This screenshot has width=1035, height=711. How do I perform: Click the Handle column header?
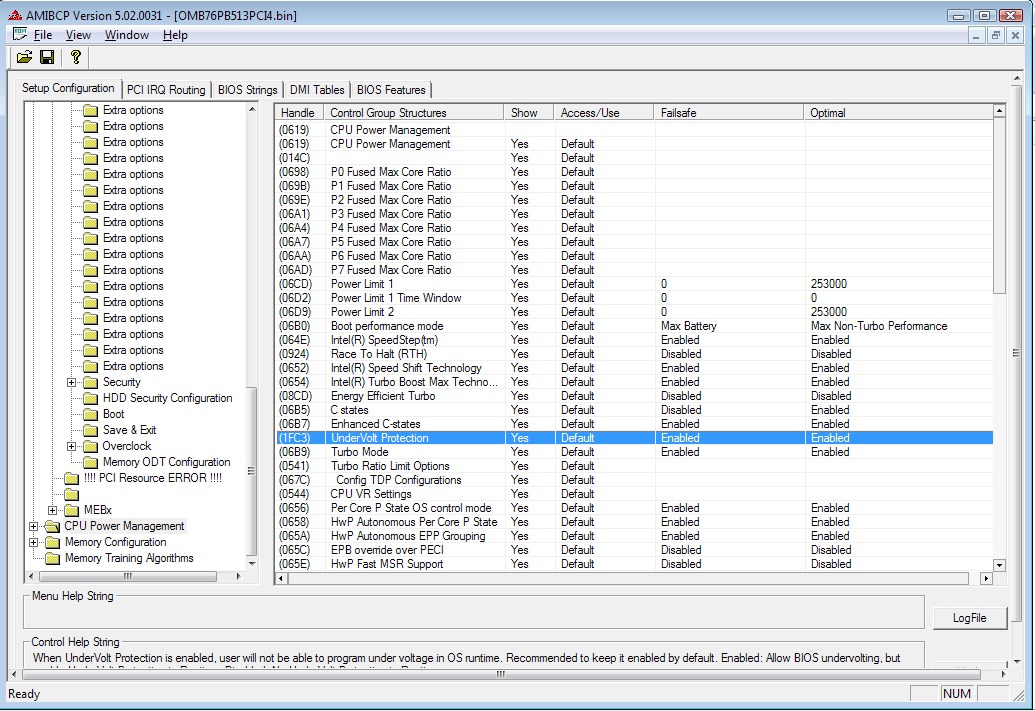(x=299, y=113)
